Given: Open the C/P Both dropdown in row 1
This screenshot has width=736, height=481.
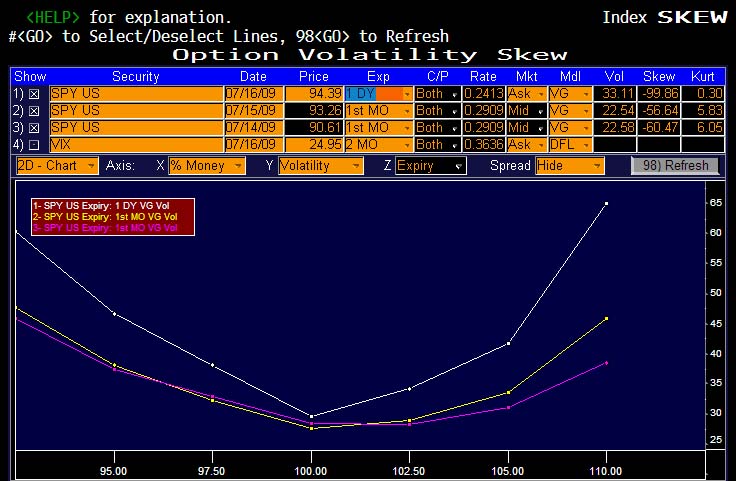Looking at the screenshot, I should click(x=437, y=93).
